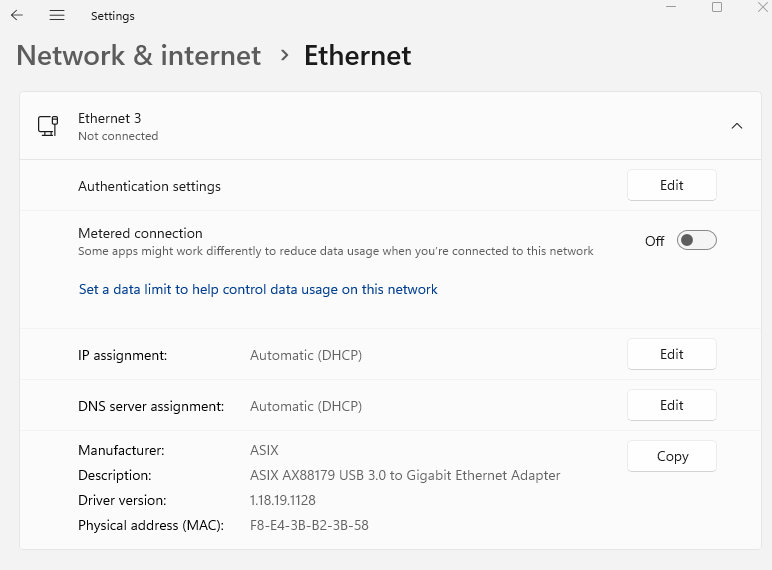
Task: Select the Ethernet breadcrumb heading
Action: pos(357,56)
